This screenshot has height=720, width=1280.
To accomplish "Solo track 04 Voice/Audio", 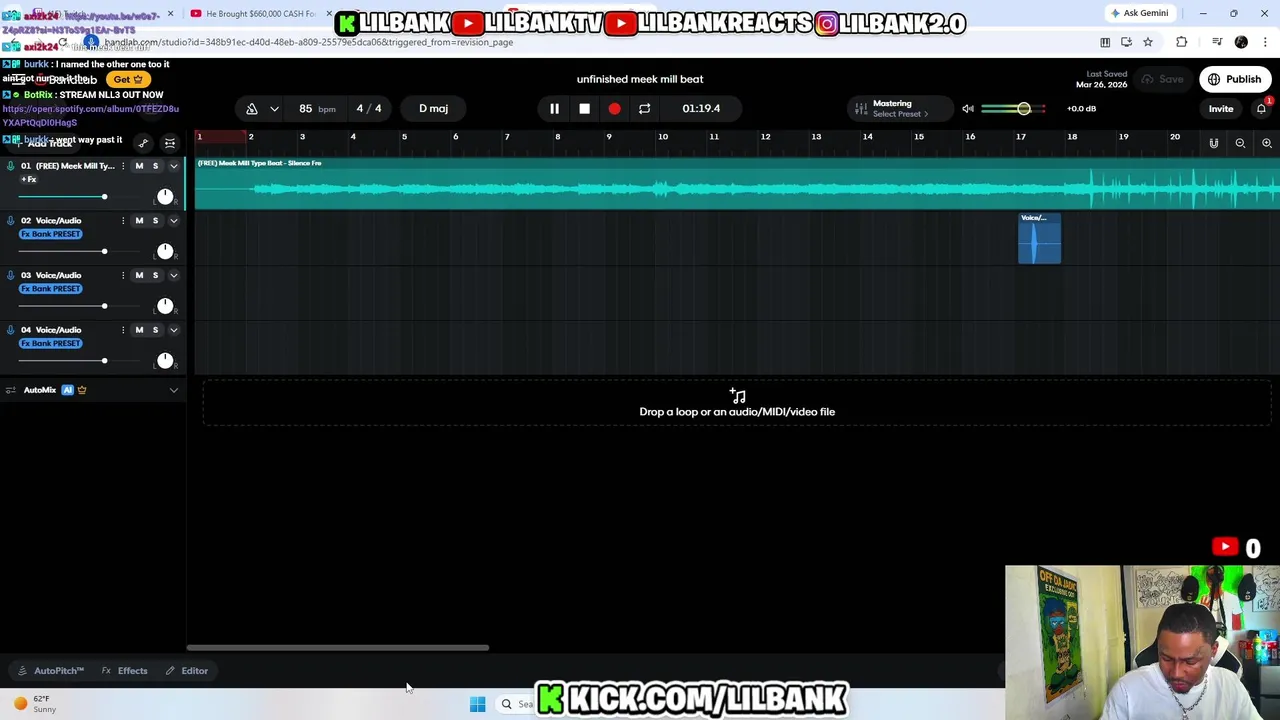I will coord(155,330).
